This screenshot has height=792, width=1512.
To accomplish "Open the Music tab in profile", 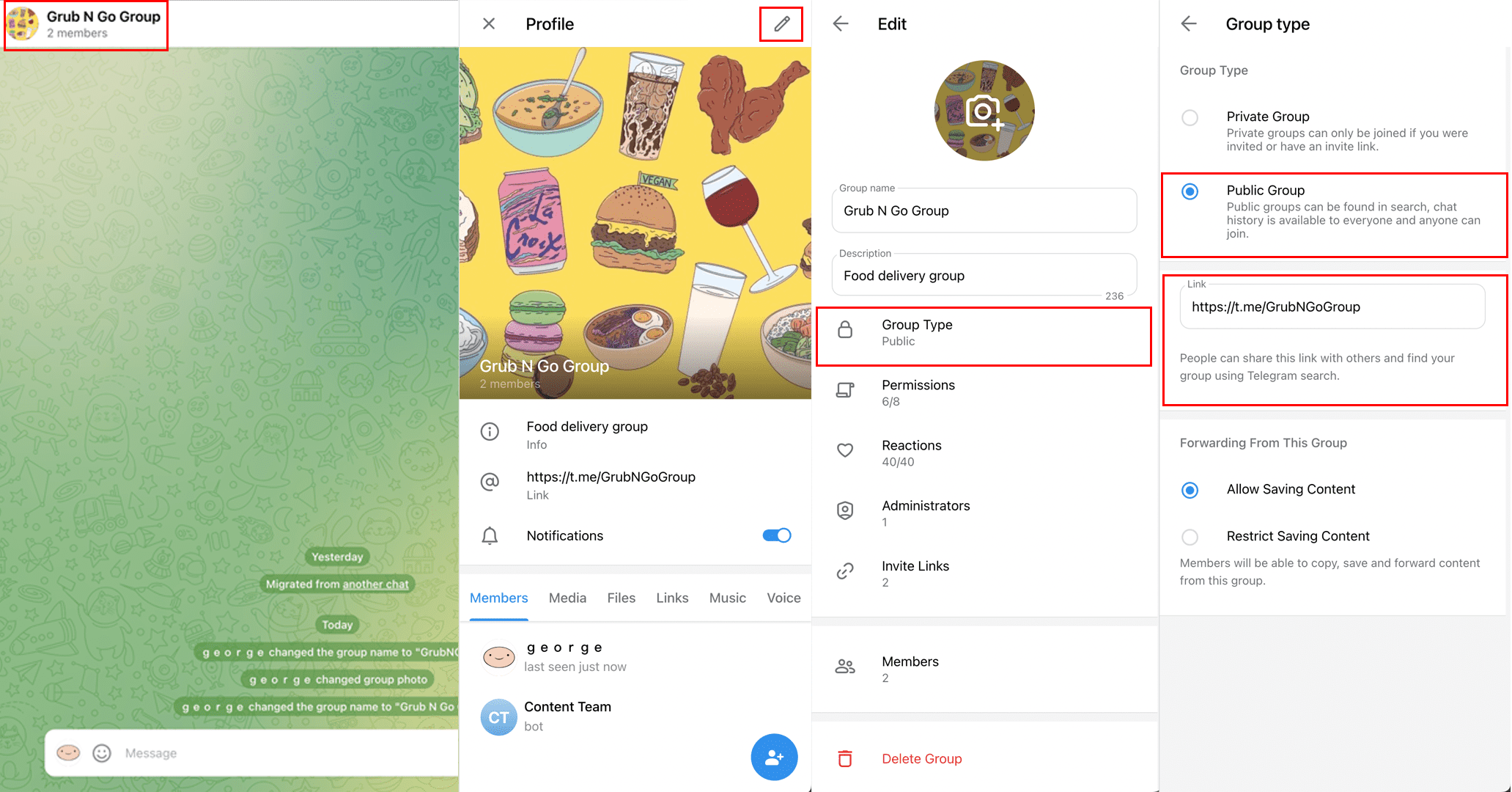I will (x=726, y=597).
